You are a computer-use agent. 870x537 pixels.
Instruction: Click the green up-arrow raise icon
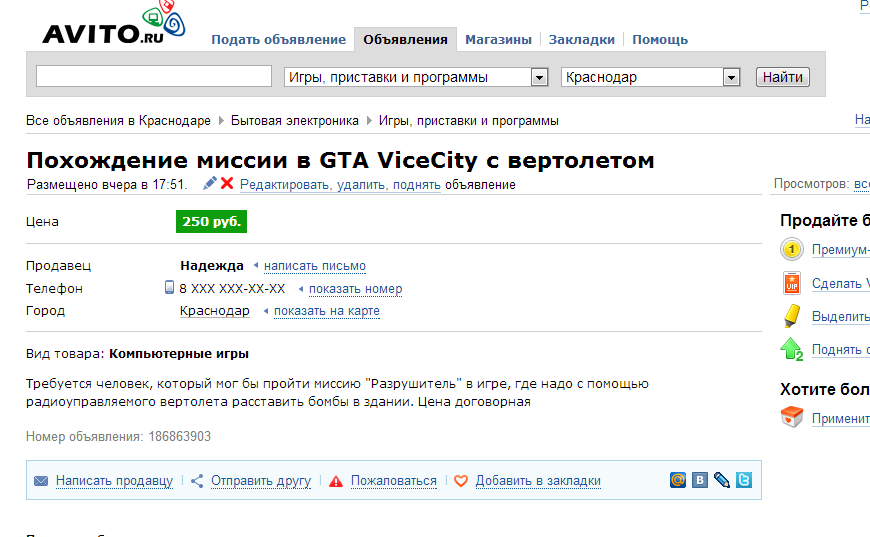pos(792,349)
